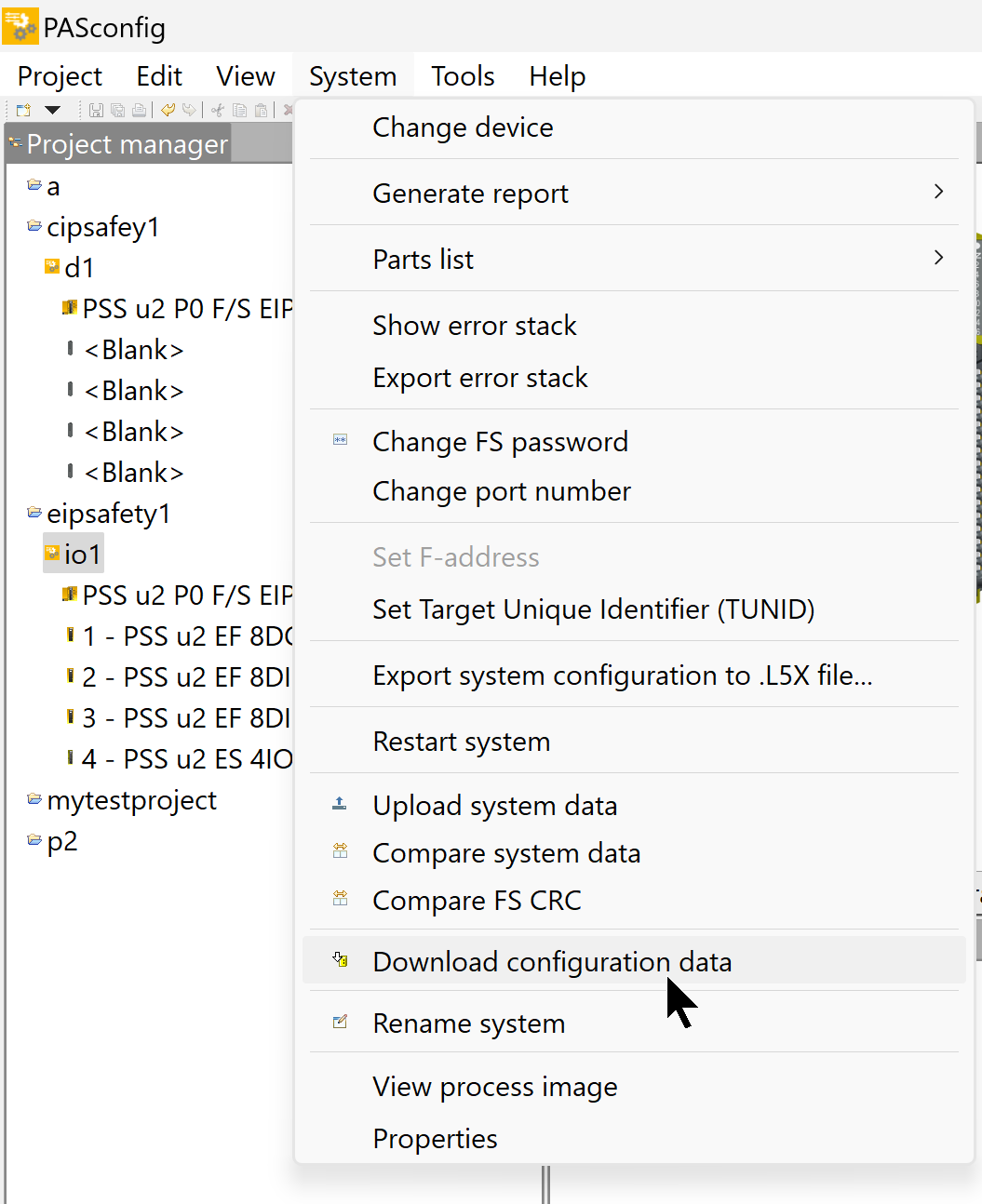This screenshot has height=1204, width=982.
Task: Click the New project toolbar icon
Action: [23, 110]
